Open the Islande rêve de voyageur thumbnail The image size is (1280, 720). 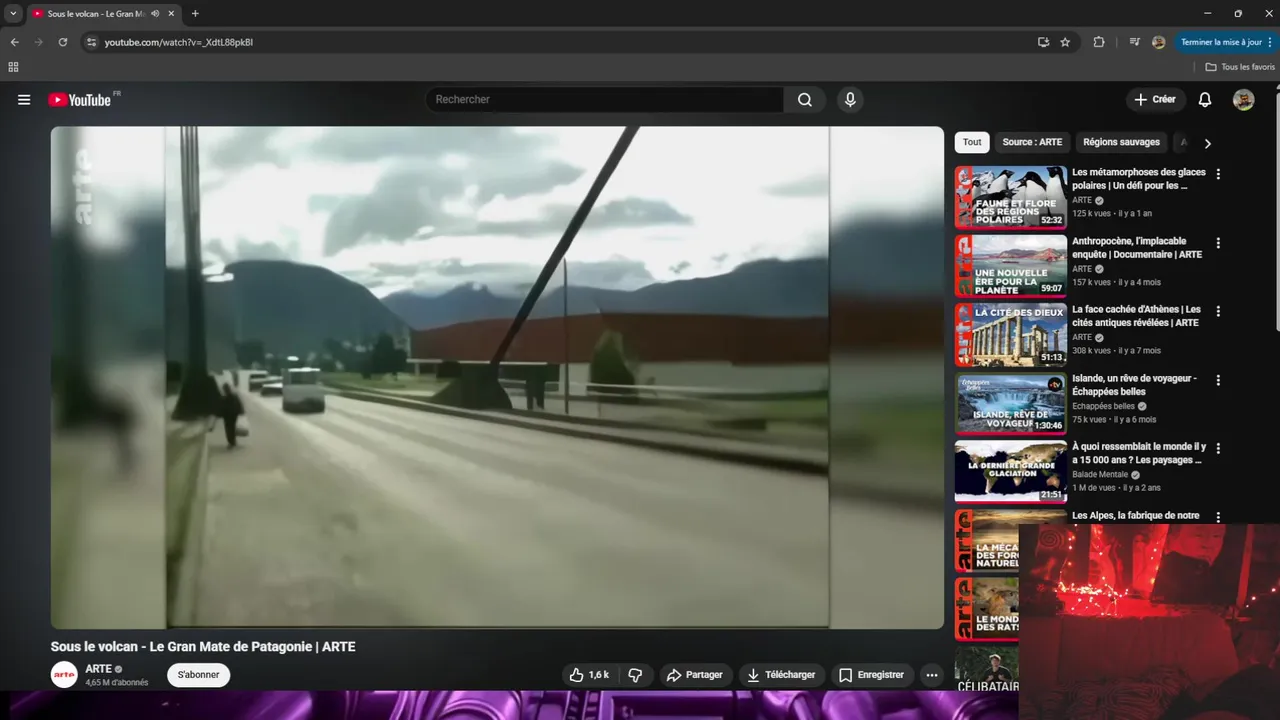coord(1011,403)
